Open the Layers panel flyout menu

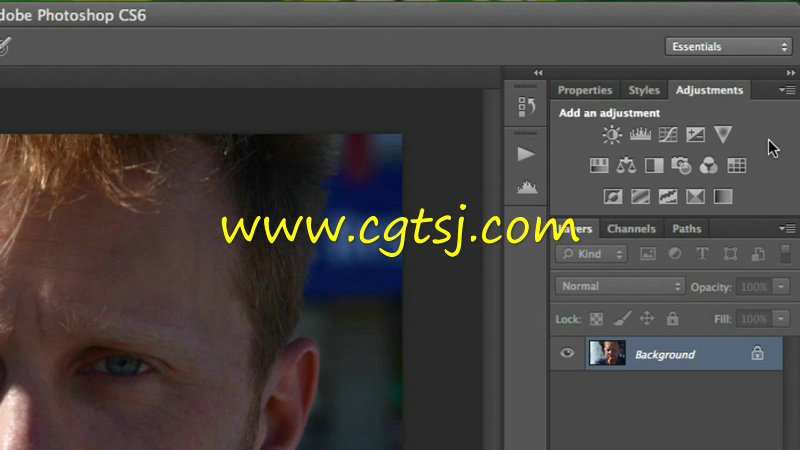[787, 229]
